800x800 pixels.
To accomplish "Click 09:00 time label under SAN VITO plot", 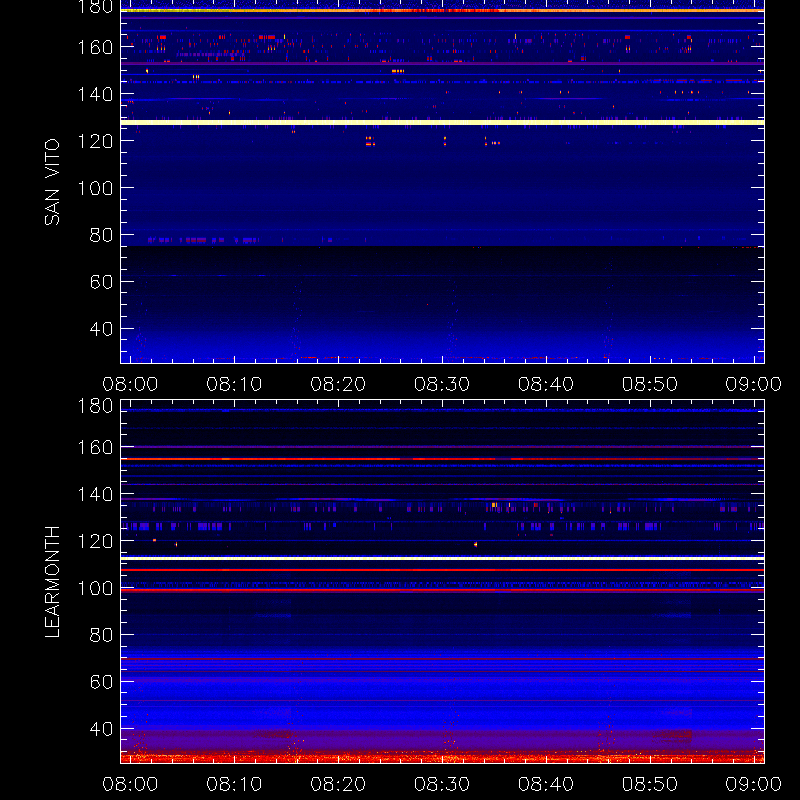I will coord(754,384).
